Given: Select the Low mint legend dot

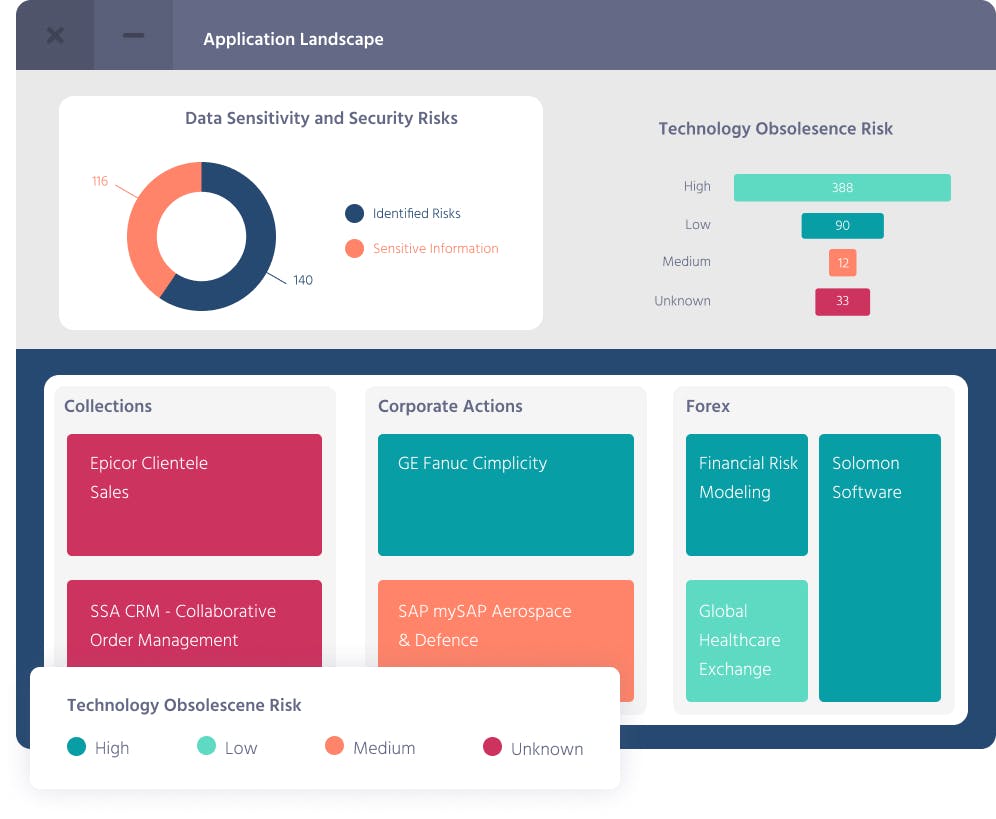Looking at the screenshot, I should click(206, 745).
